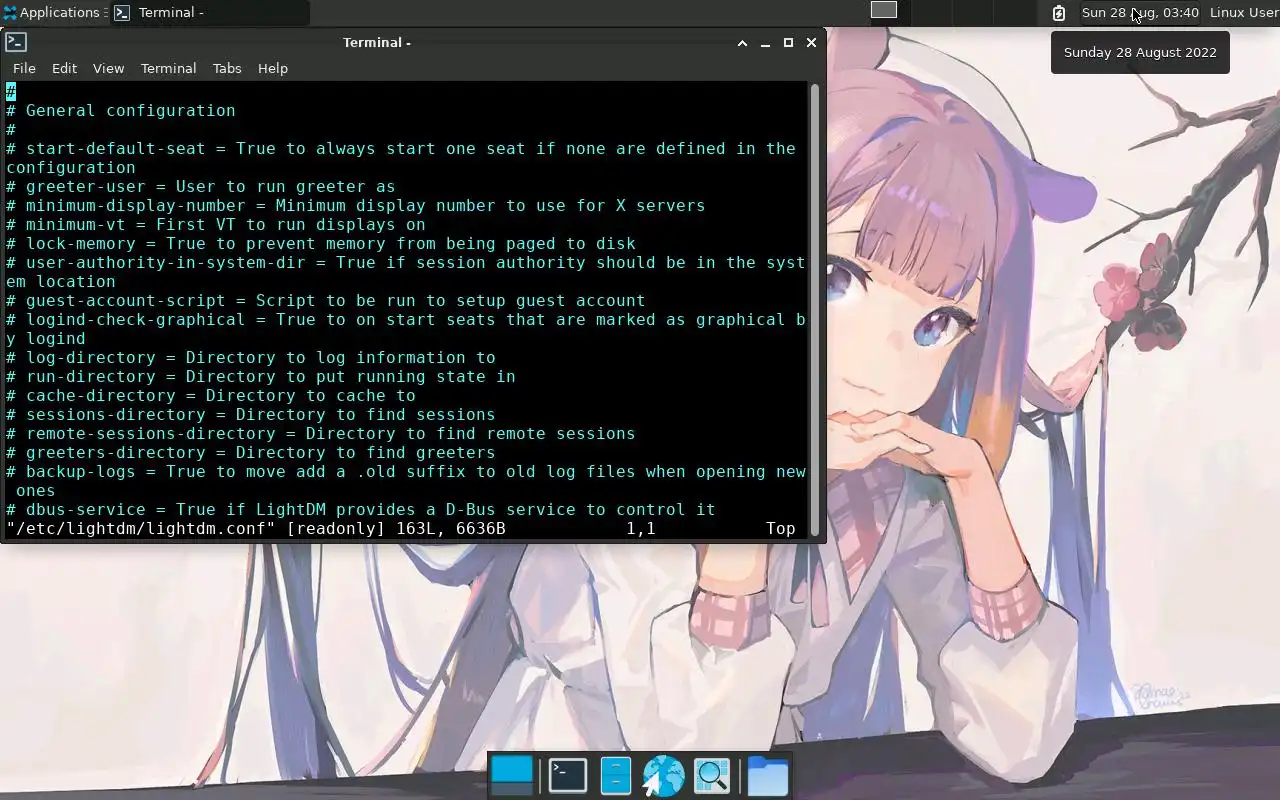Close the Terminal window
The width and height of the screenshot is (1280, 800).
pos(811,43)
